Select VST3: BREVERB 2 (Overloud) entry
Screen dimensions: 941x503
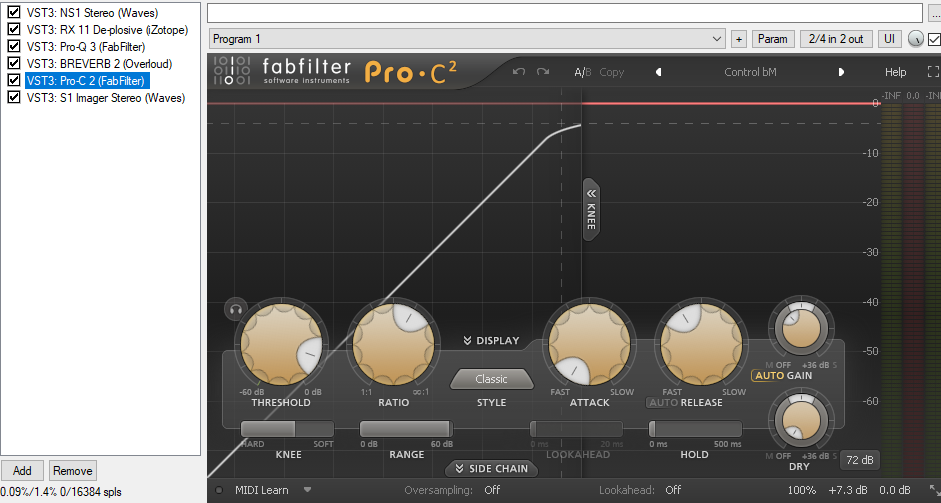click(99, 64)
